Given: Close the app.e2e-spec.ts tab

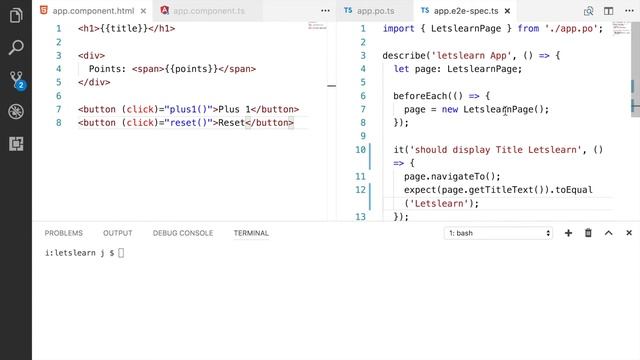Looking at the screenshot, I should [x=507, y=11].
